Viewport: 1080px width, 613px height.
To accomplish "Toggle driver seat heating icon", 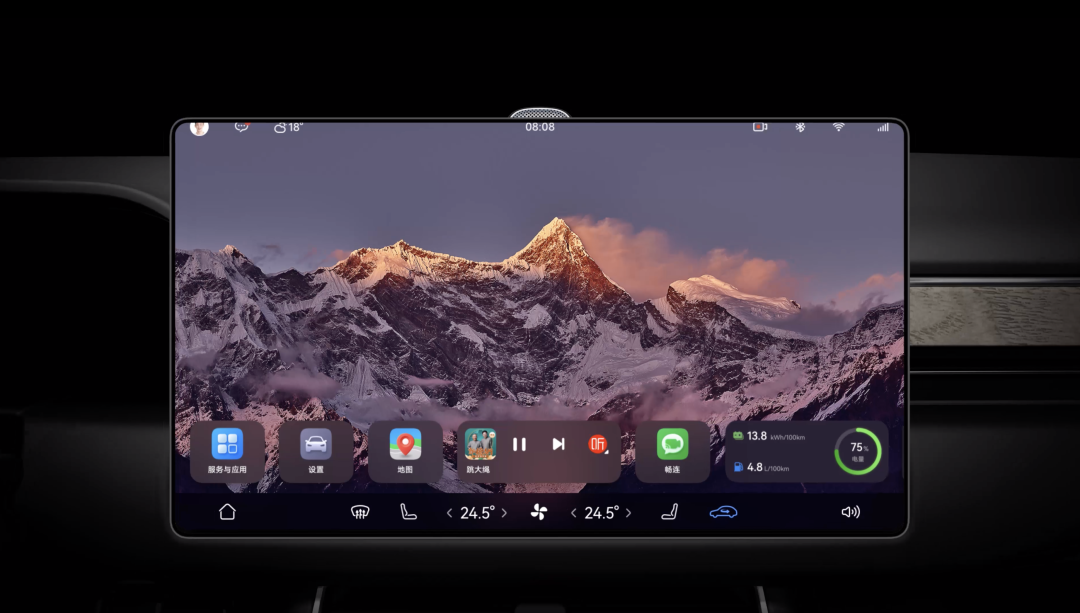I will (x=408, y=512).
